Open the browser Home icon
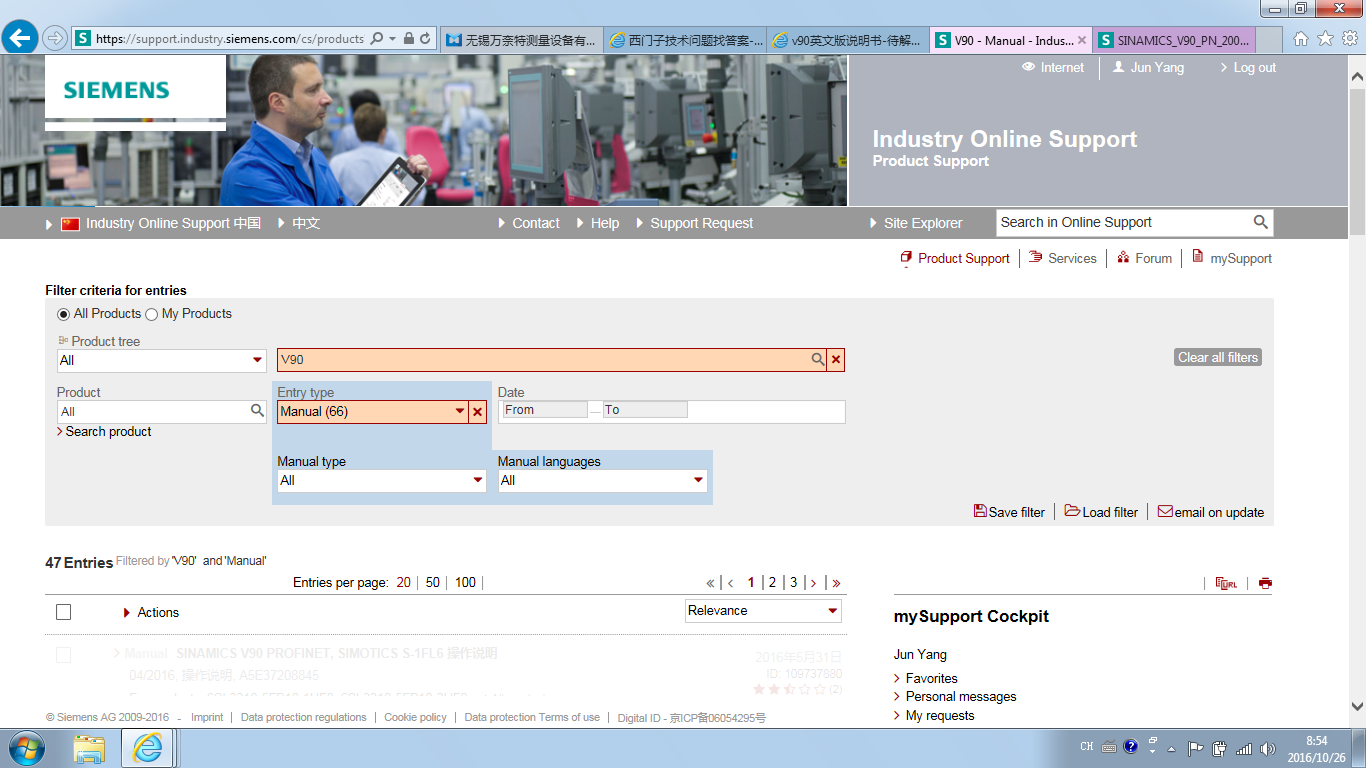The image size is (1366, 768). 1301,39
